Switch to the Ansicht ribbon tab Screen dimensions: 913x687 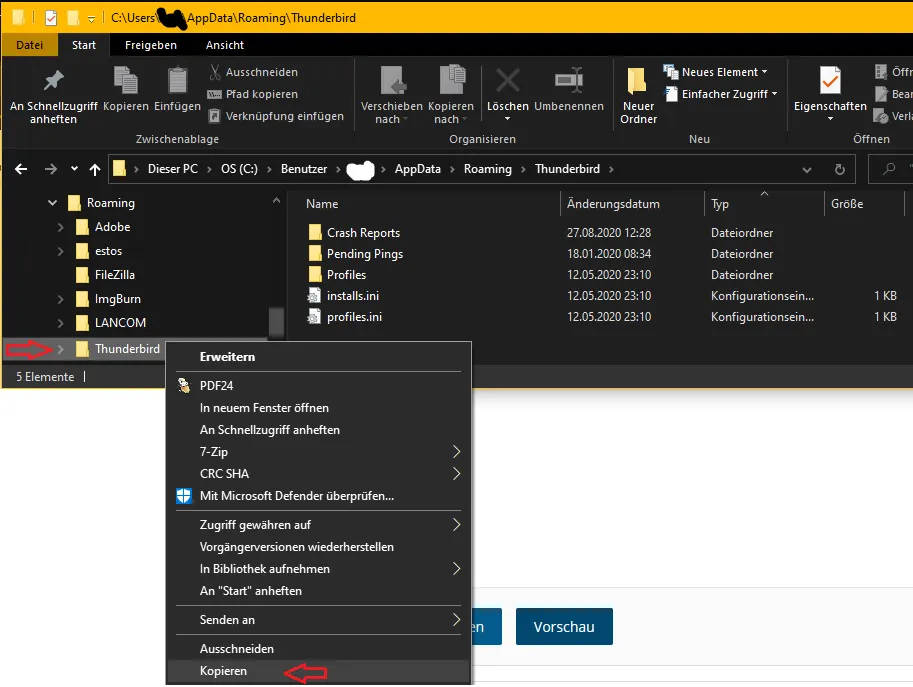click(225, 45)
